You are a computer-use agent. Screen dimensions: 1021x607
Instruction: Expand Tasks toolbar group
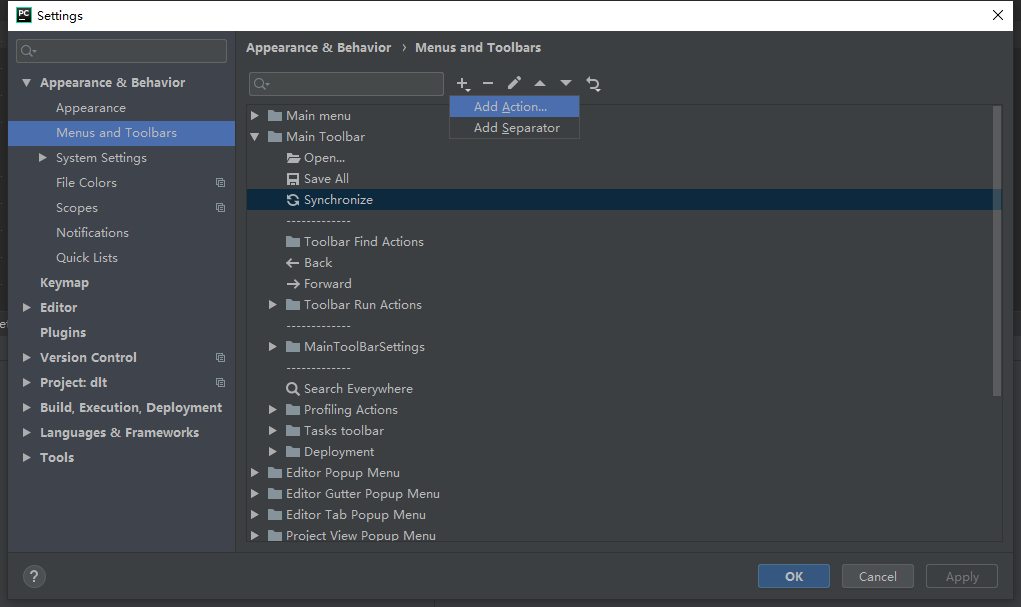[x=273, y=431]
